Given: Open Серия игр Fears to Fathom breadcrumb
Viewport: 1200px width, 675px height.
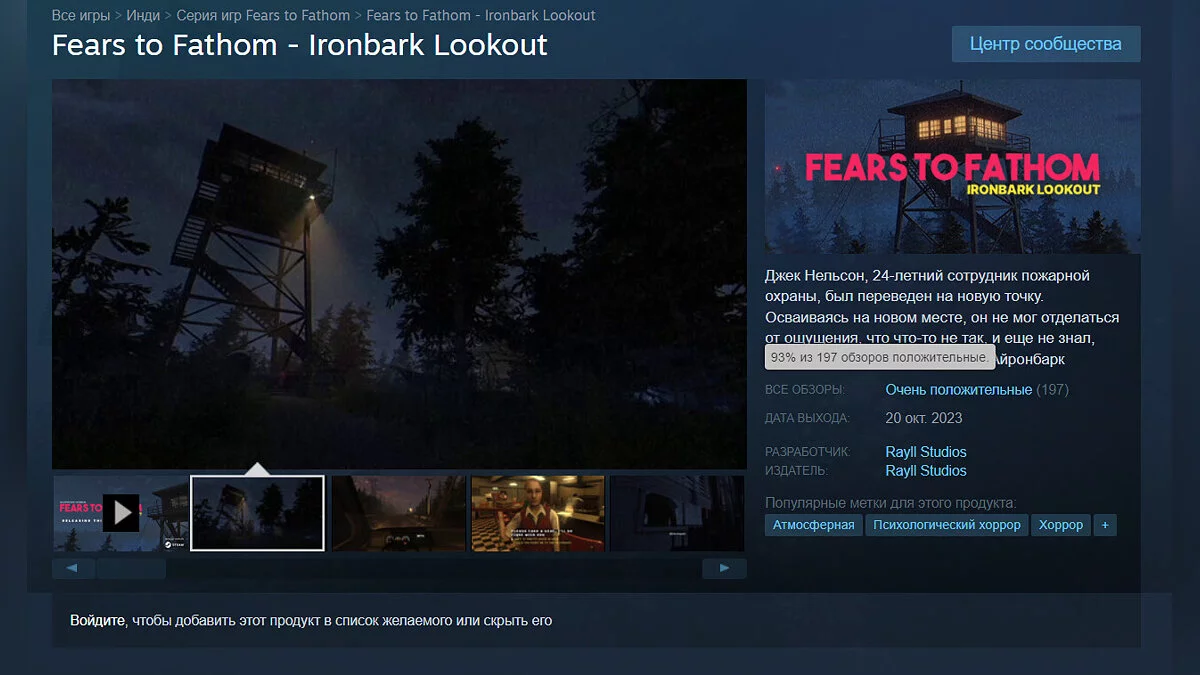Looking at the screenshot, I should (x=263, y=15).
